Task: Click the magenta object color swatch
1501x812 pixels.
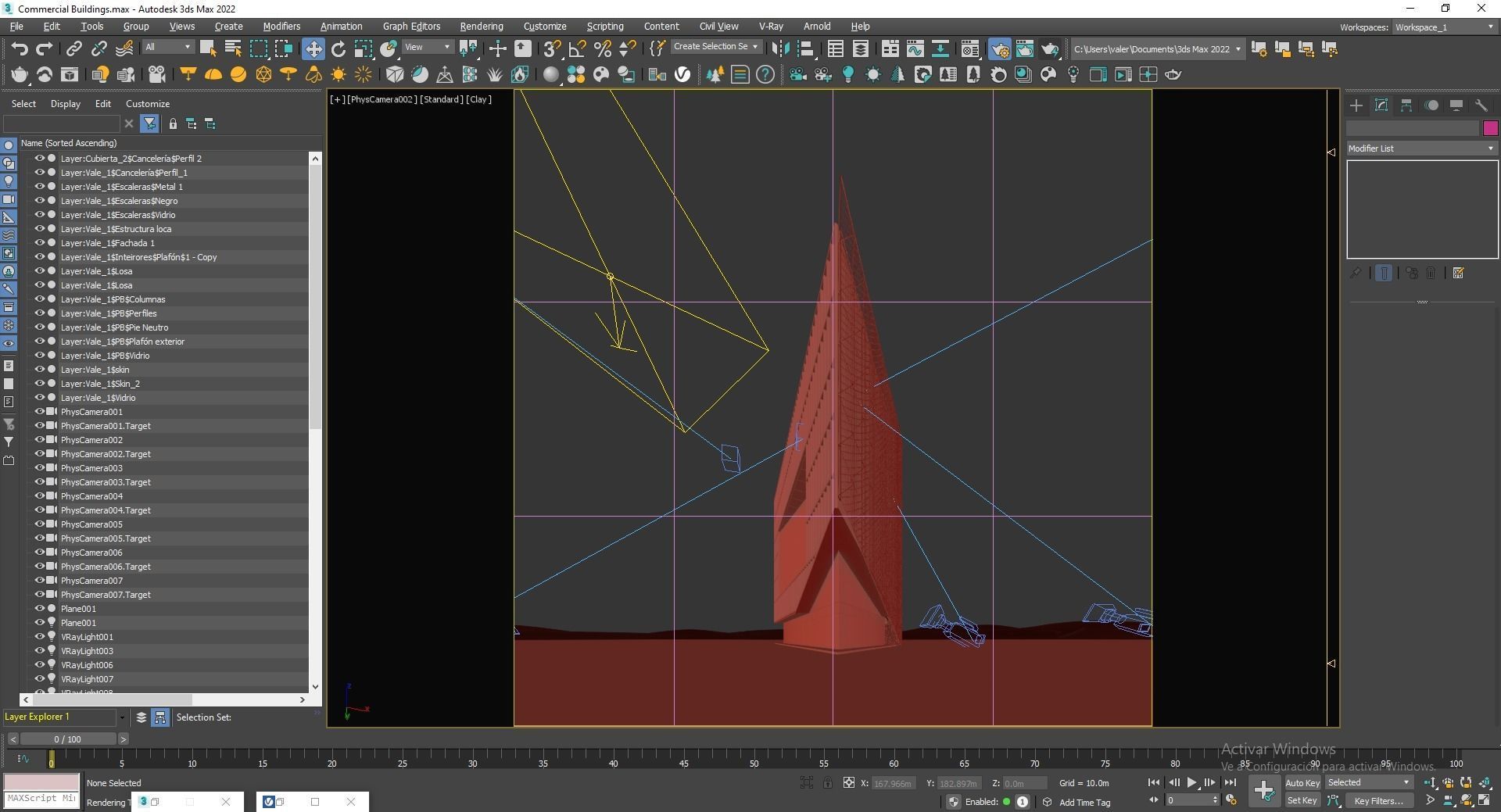Action: point(1490,128)
